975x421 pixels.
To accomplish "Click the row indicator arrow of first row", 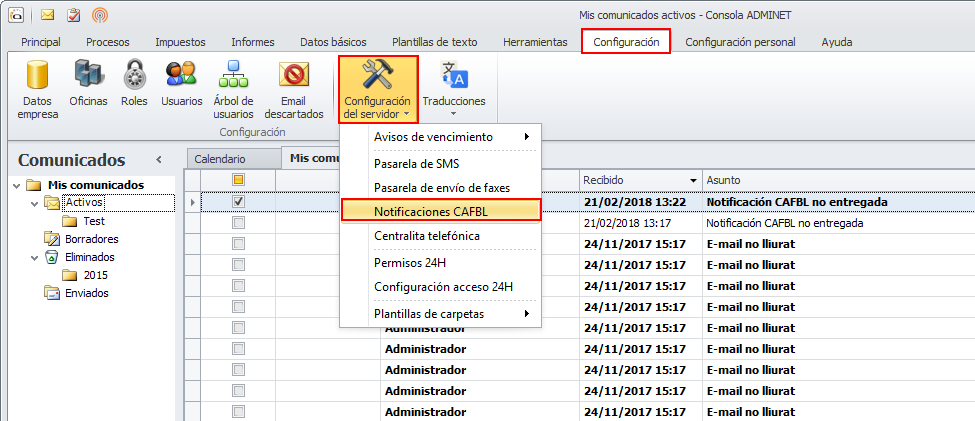I will click(x=192, y=202).
